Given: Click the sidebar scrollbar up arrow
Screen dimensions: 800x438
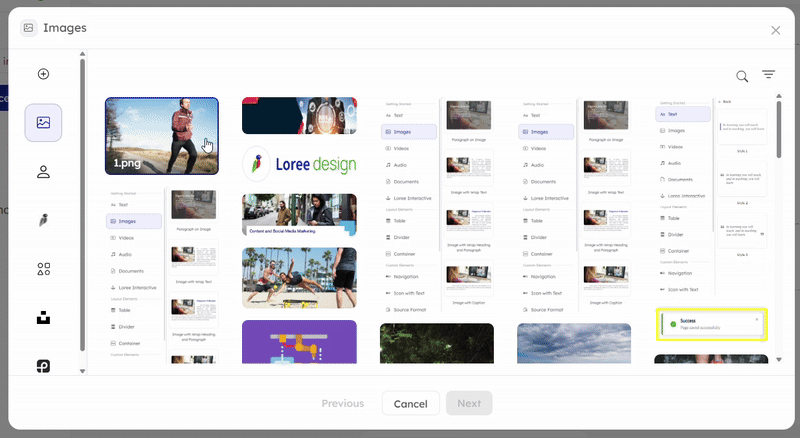Looking at the screenshot, I should pyautogui.click(x=82, y=54).
